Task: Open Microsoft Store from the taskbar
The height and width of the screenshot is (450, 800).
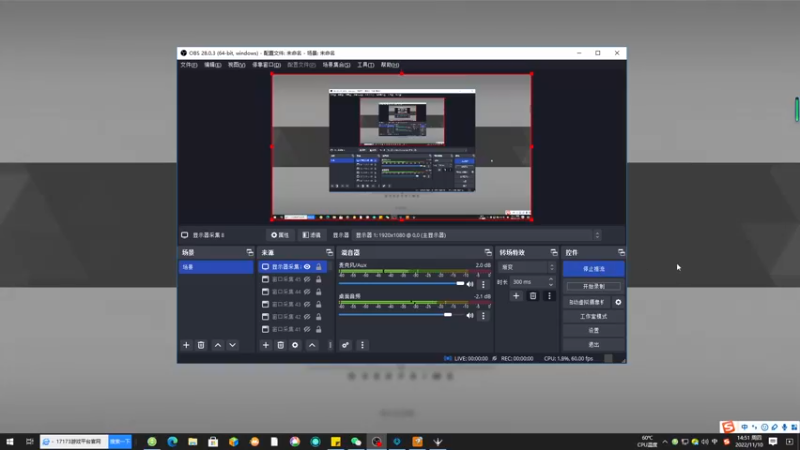Action: [x=213, y=441]
